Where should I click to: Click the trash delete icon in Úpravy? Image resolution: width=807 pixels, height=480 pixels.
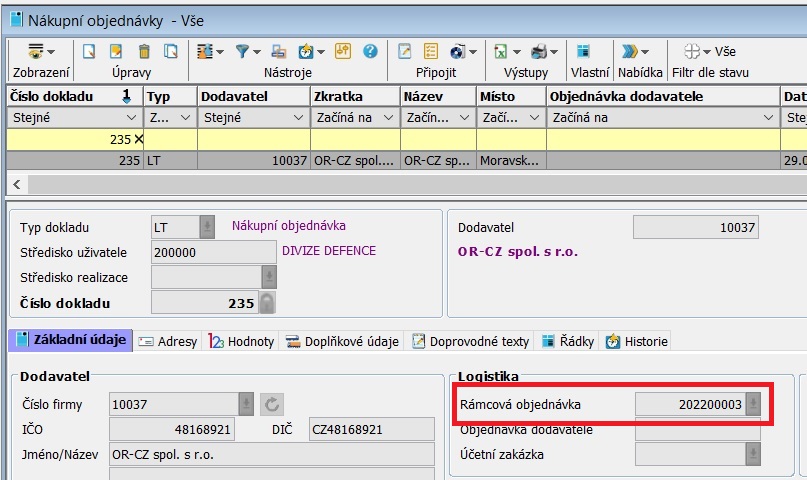click(x=144, y=52)
